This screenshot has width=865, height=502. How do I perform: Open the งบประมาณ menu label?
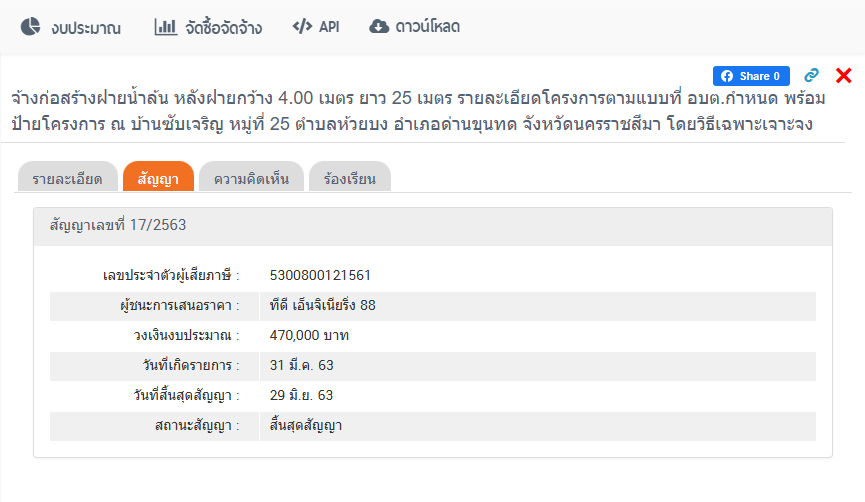point(86,28)
